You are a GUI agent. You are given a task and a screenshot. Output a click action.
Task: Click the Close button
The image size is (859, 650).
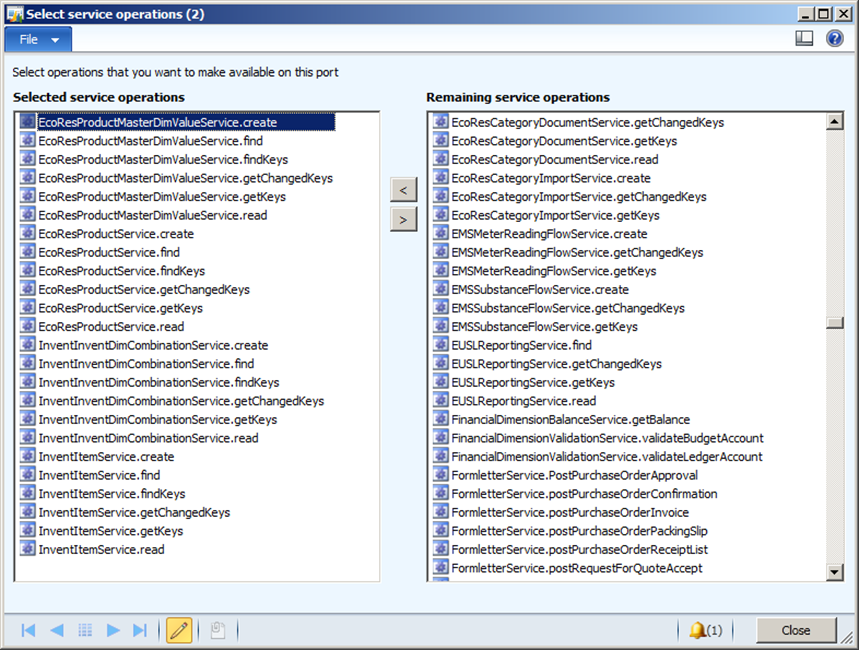pos(796,630)
